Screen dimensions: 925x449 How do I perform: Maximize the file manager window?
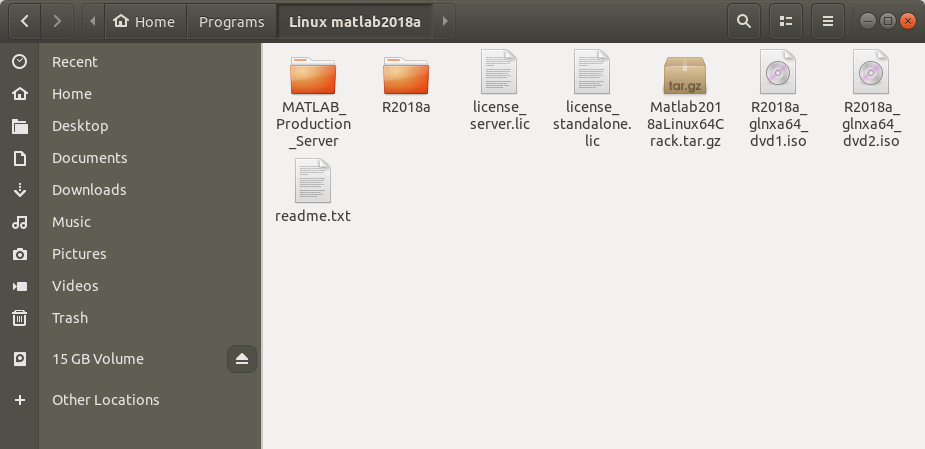[888, 22]
